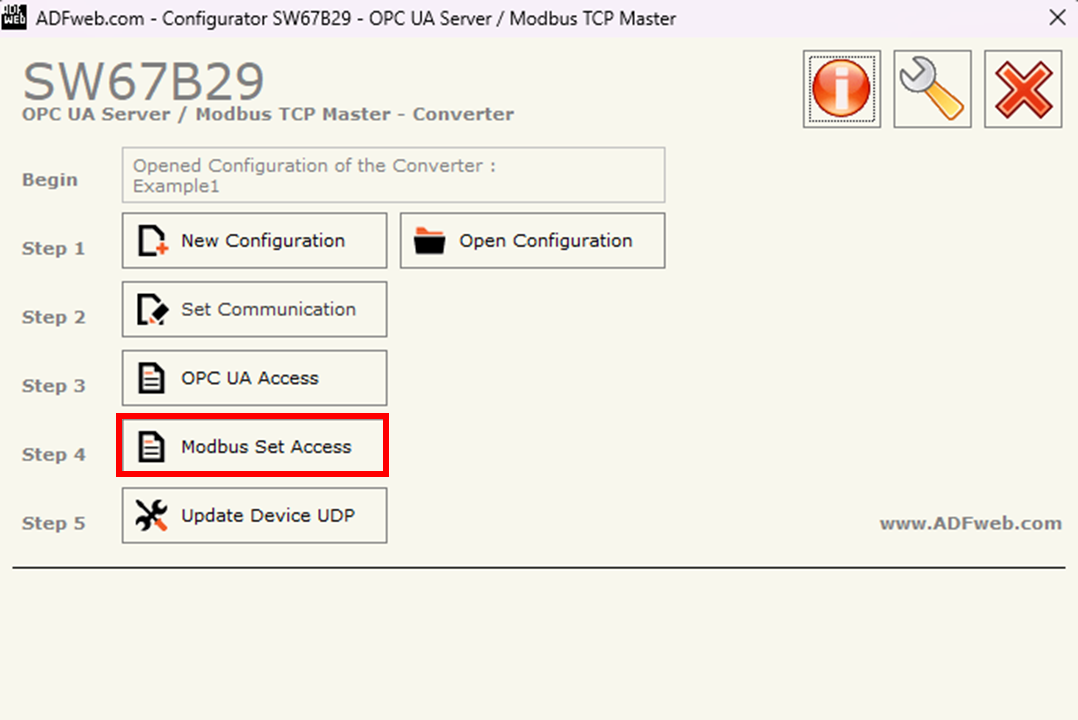Click the document icon on OPC UA Access
The width and height of the screenshot is (1078, 720).
pos(152,378)
